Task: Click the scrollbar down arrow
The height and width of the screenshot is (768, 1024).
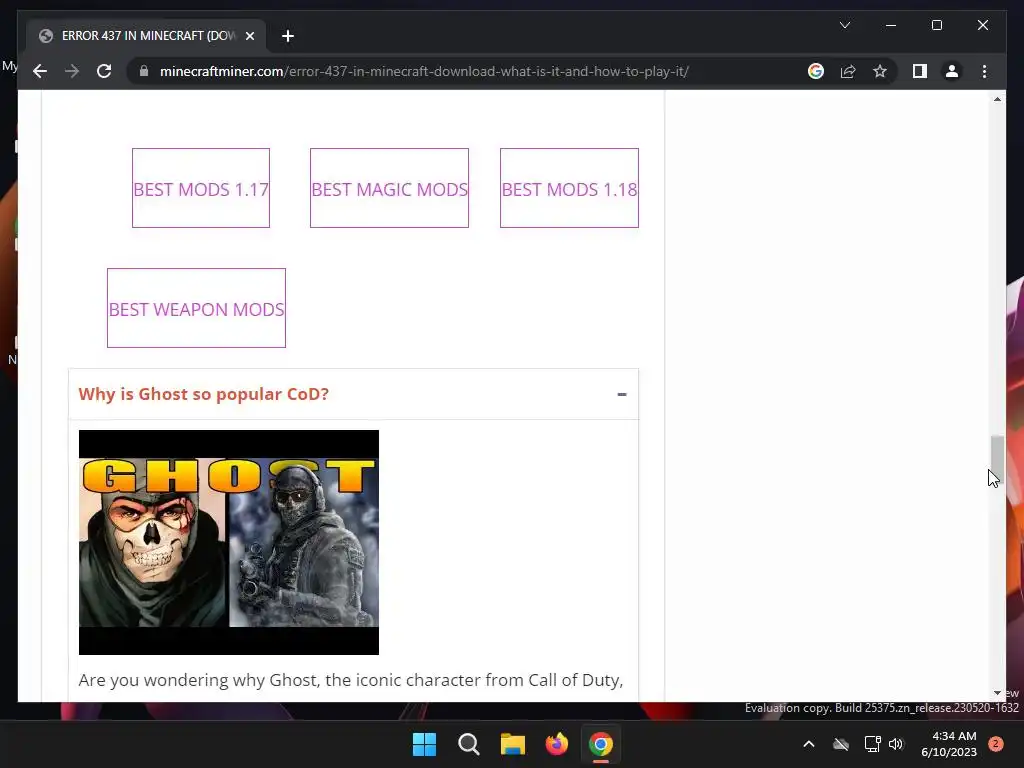Action: point(997,693)
